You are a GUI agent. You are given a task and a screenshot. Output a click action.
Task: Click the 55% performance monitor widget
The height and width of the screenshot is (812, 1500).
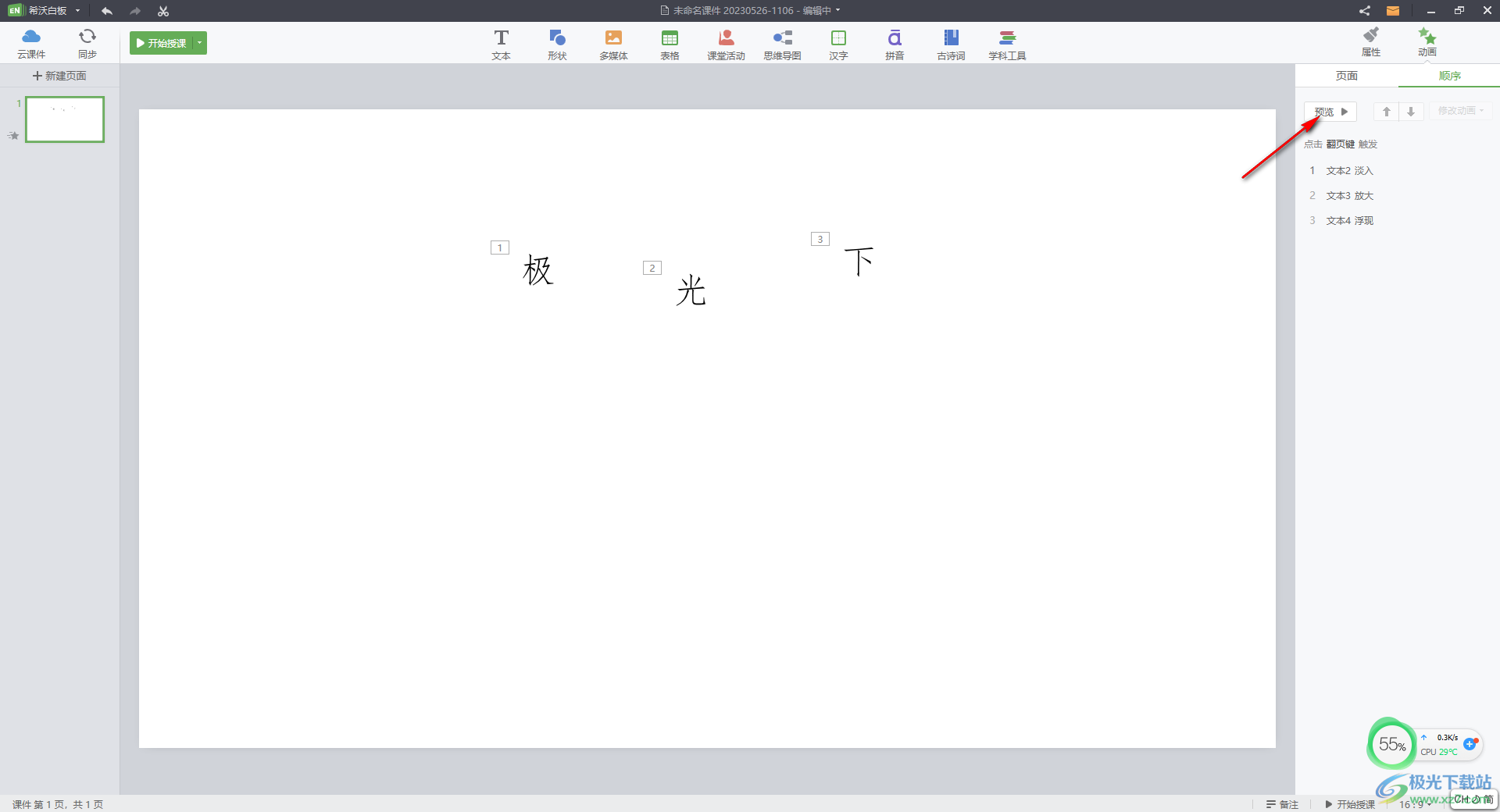[1391, 744]
